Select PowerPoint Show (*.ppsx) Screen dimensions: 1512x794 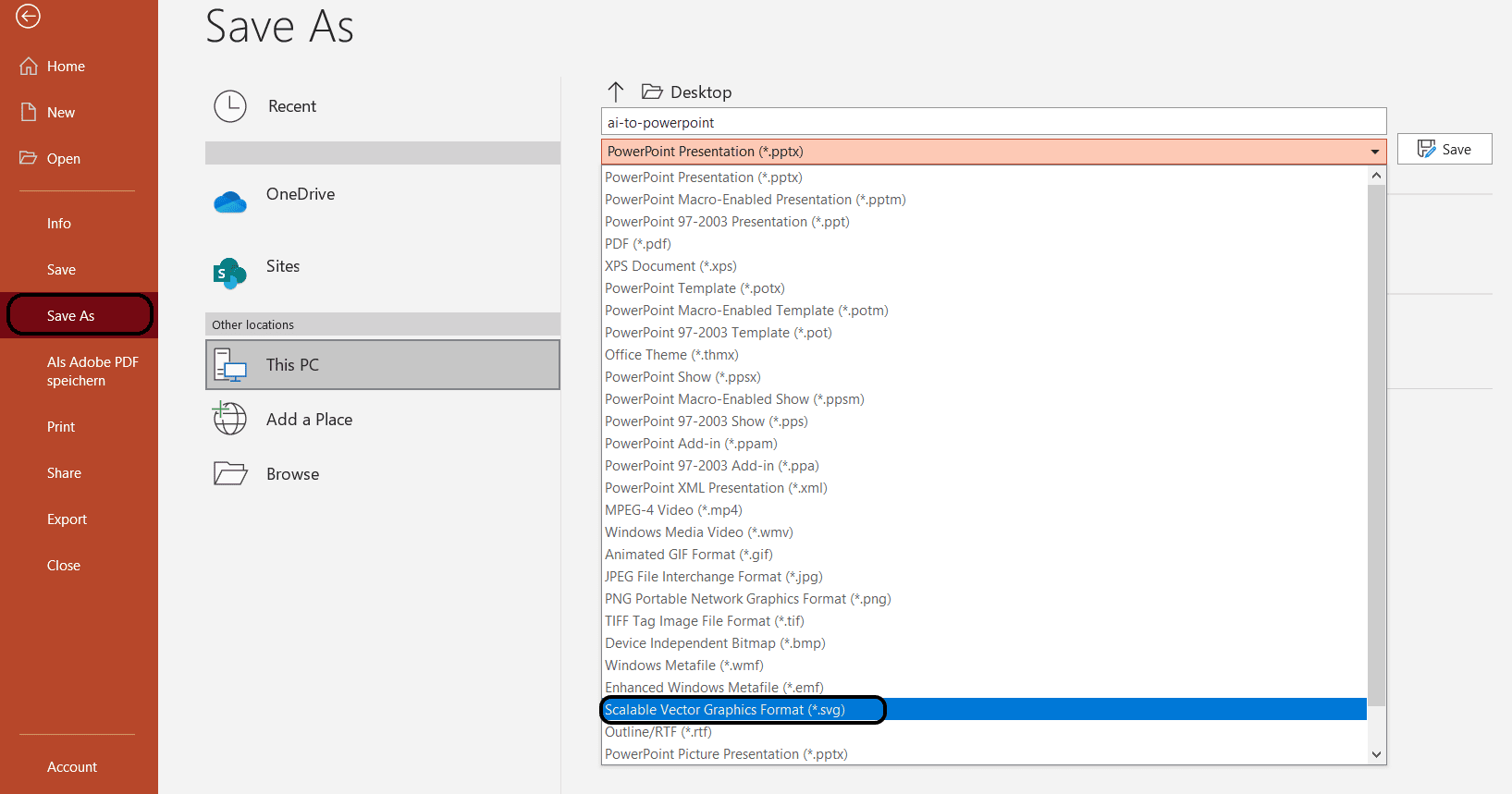984,377
